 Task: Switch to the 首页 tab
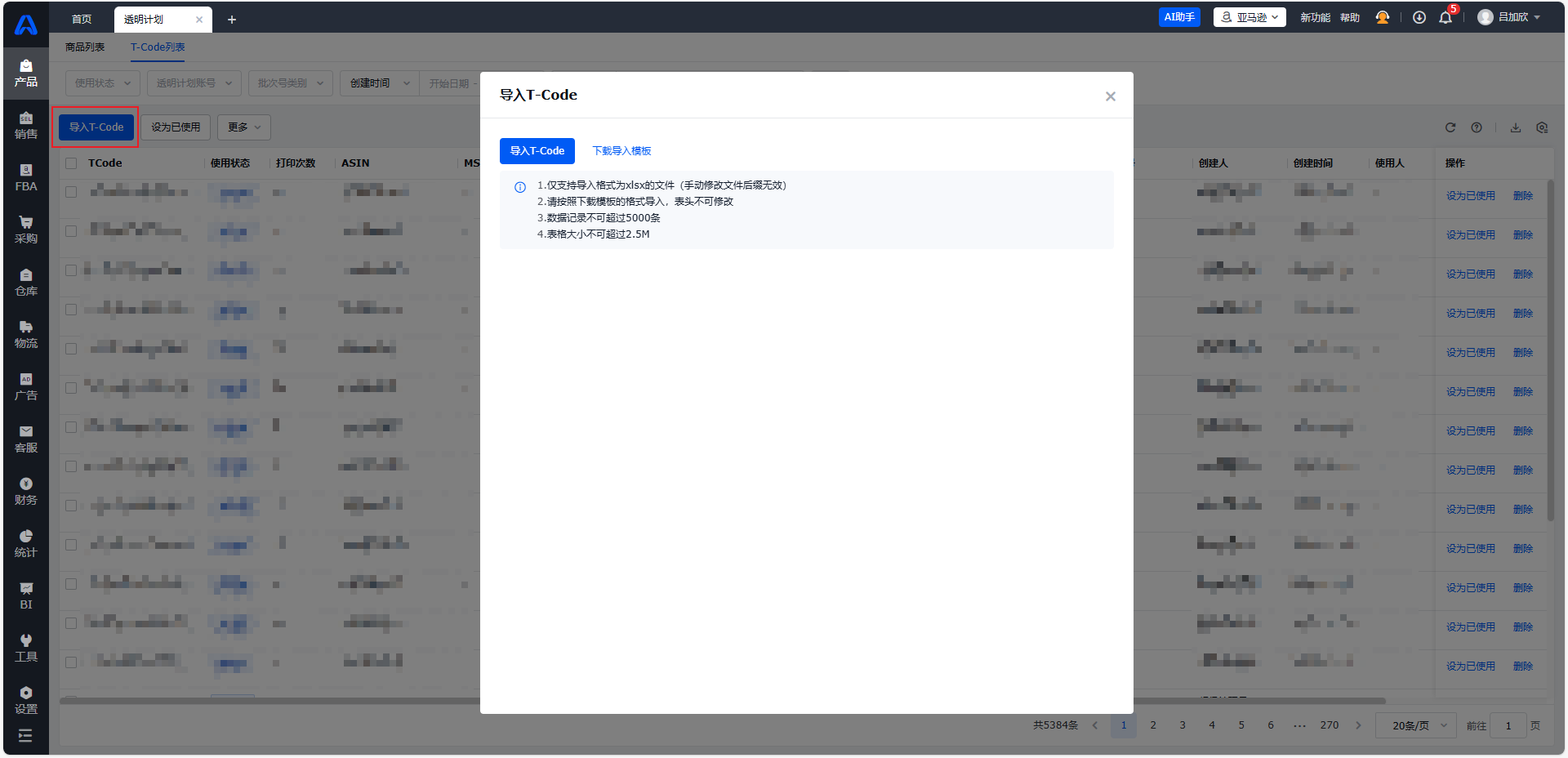pos(82,19)
